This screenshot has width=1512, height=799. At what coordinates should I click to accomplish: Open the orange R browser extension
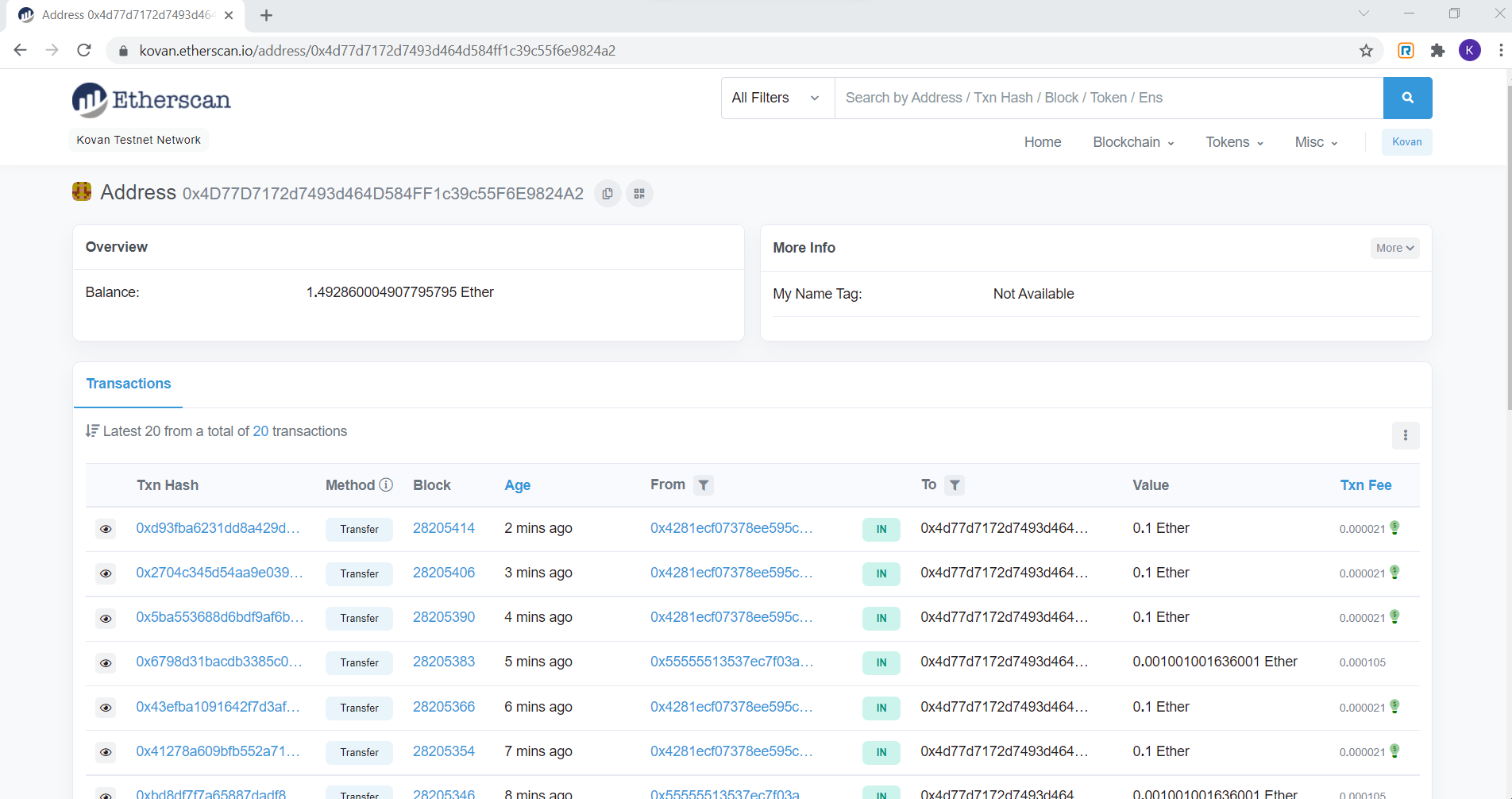tap(1406, 51)
